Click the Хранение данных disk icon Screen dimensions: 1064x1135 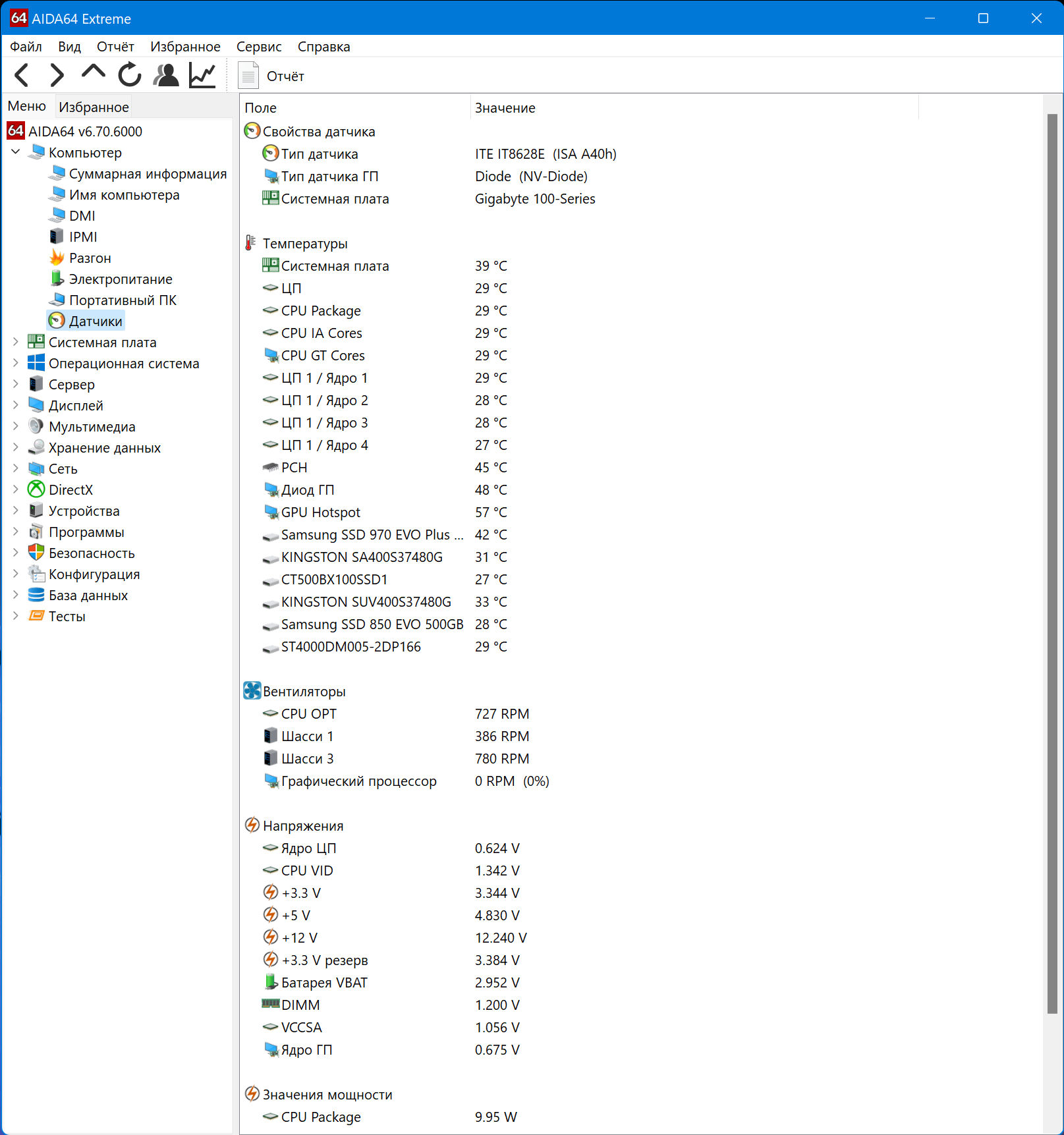pos(36,447)
